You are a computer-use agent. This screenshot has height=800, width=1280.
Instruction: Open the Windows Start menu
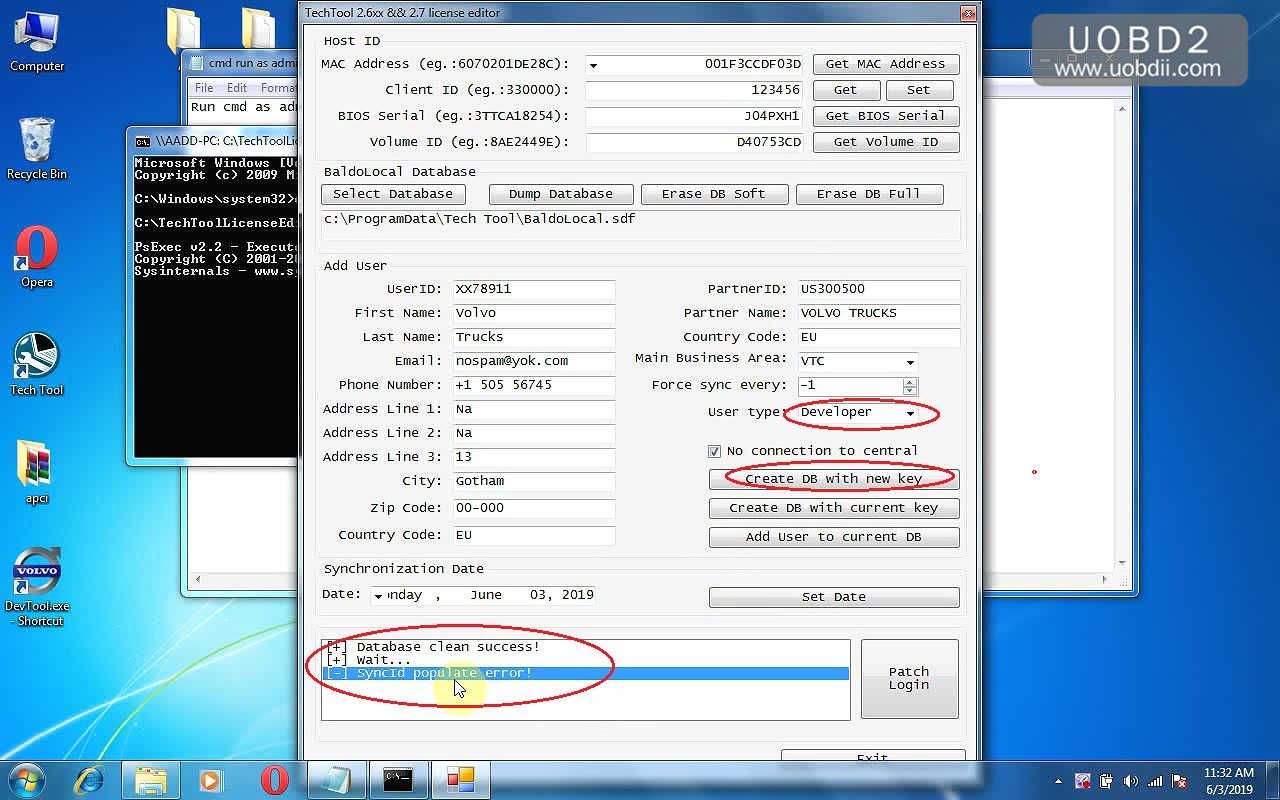tap(27, 779)
